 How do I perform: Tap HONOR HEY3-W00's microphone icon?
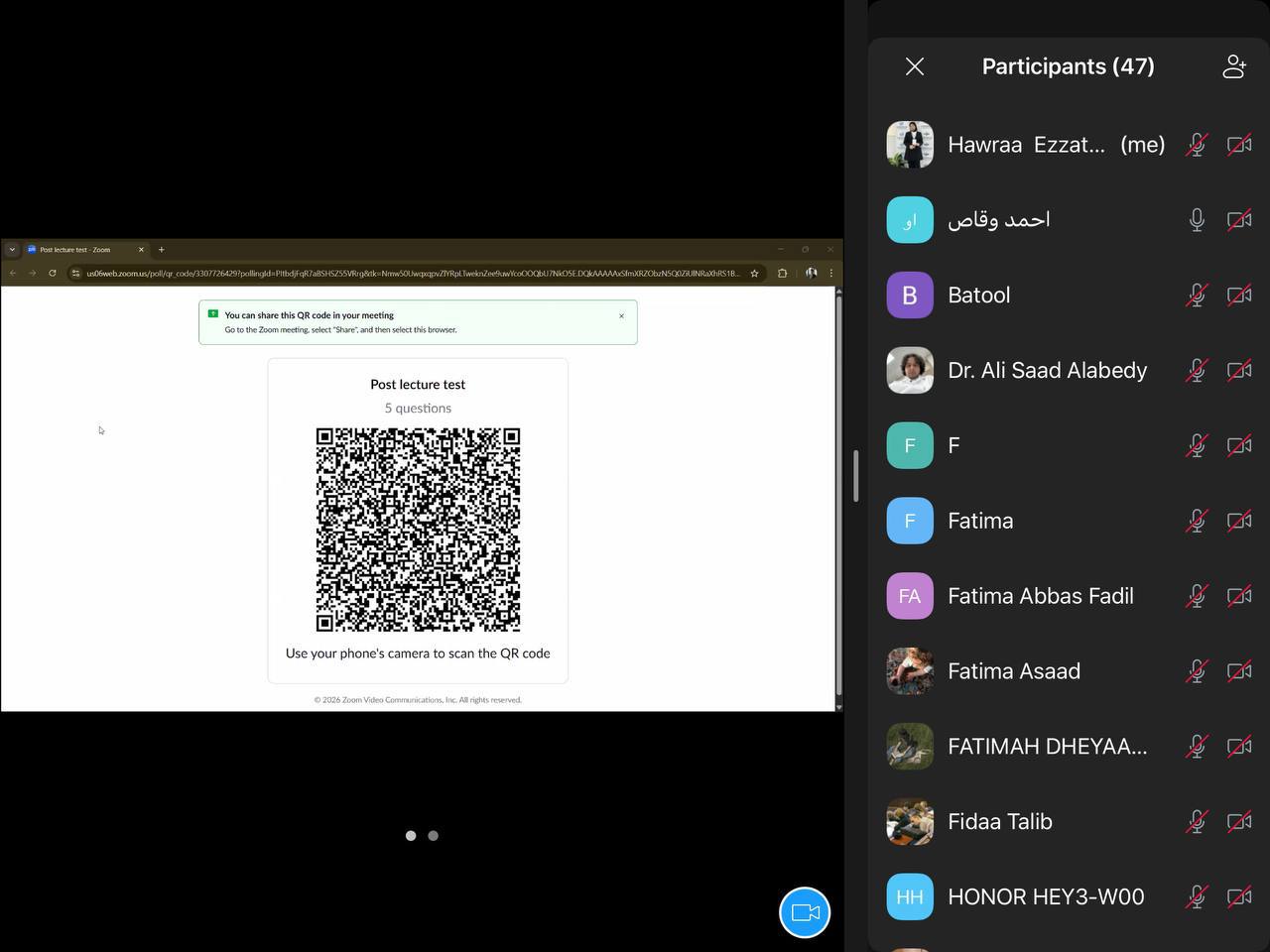(1197, 897)
